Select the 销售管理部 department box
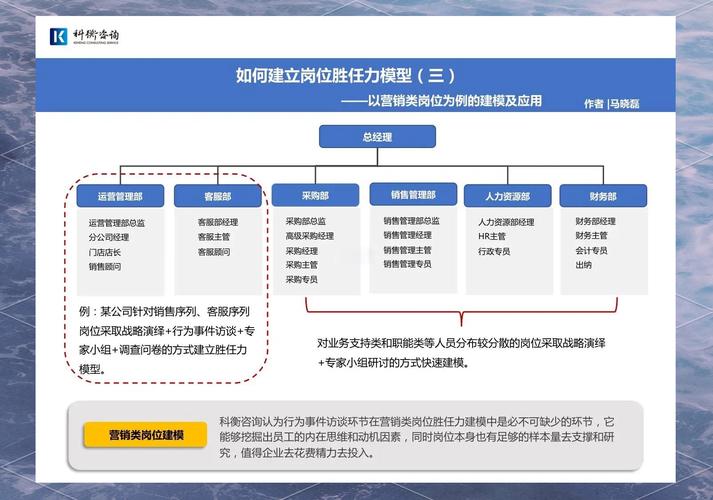 [413, 195]
